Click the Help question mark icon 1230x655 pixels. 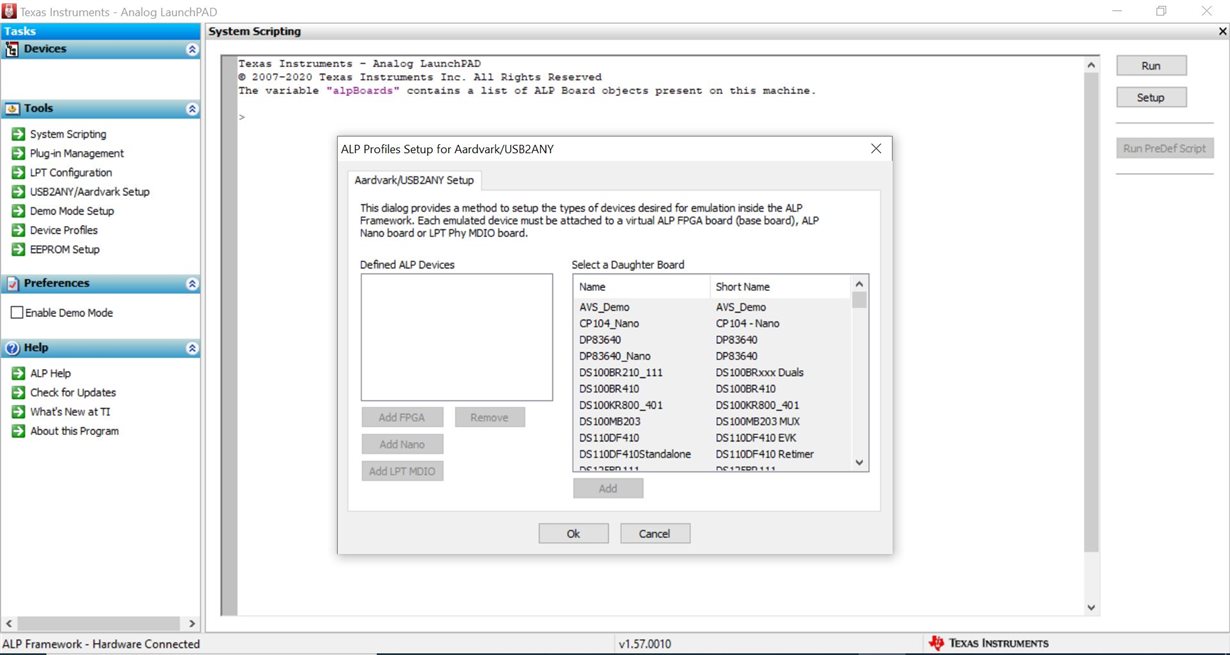(12, 348)
